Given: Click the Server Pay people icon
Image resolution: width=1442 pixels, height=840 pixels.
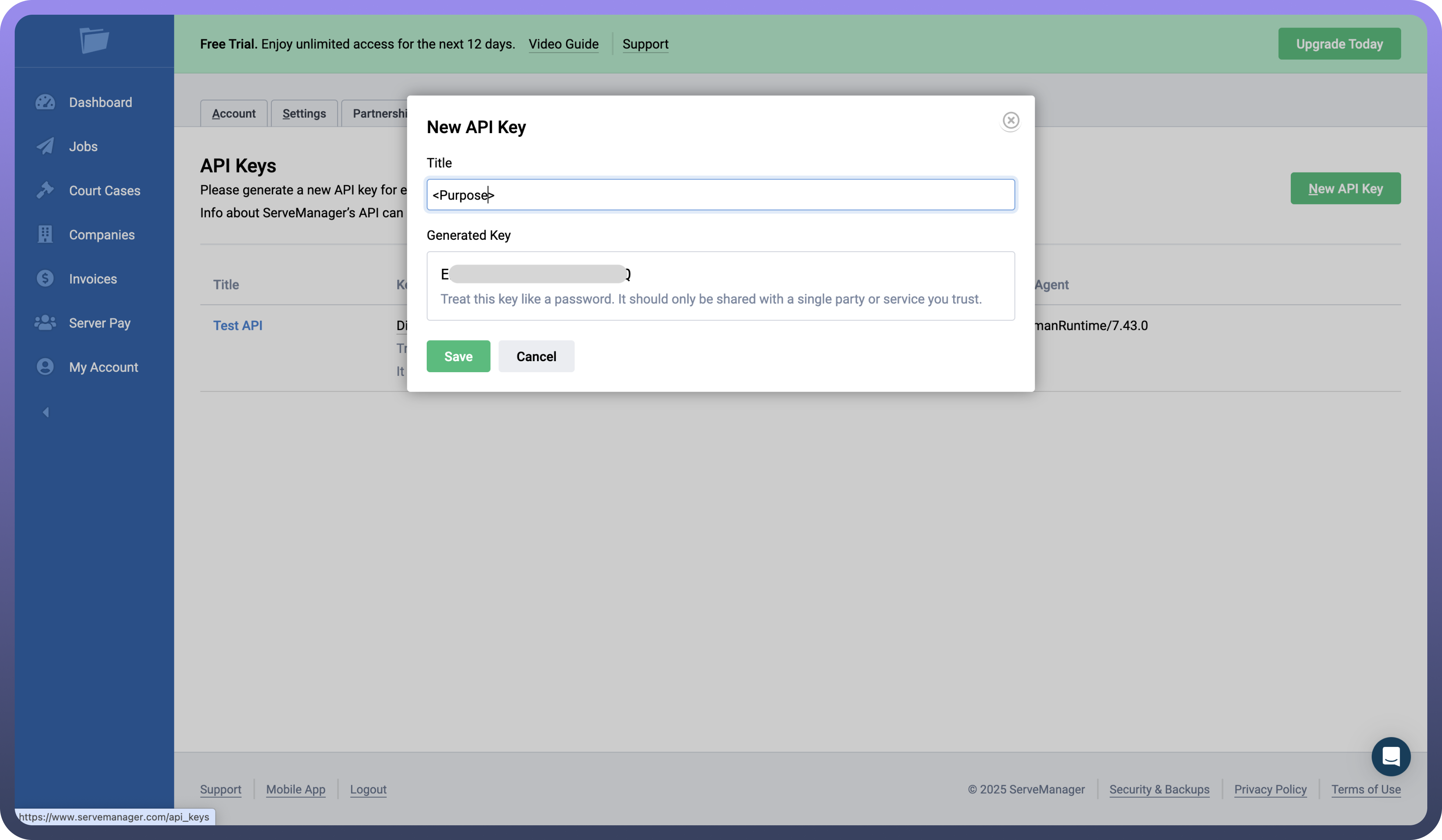Looking at the screenshot, I should tap(45, 323).
